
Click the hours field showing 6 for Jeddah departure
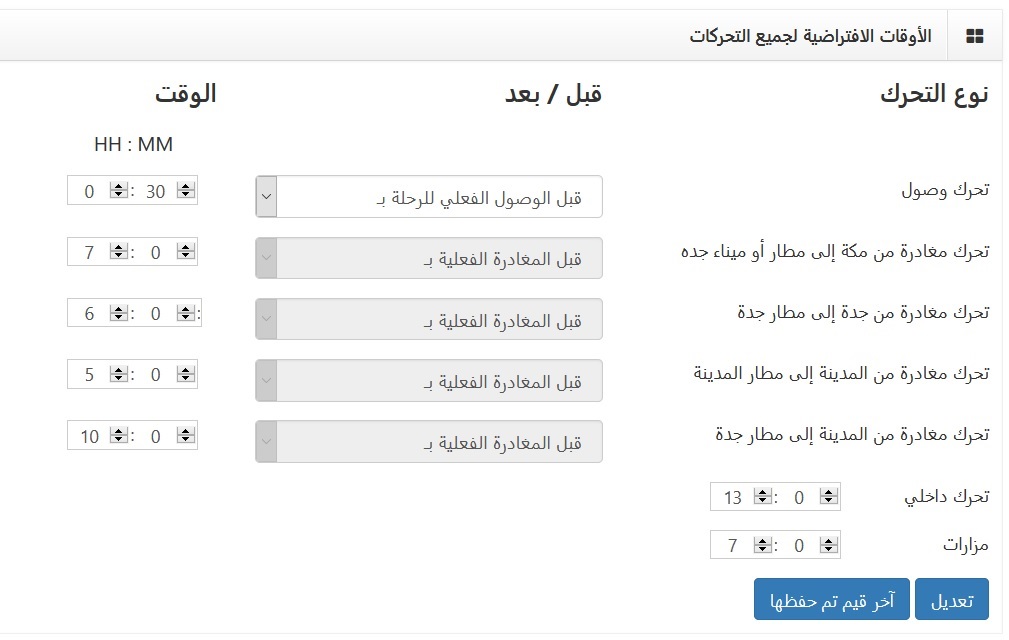coord(88,313)
